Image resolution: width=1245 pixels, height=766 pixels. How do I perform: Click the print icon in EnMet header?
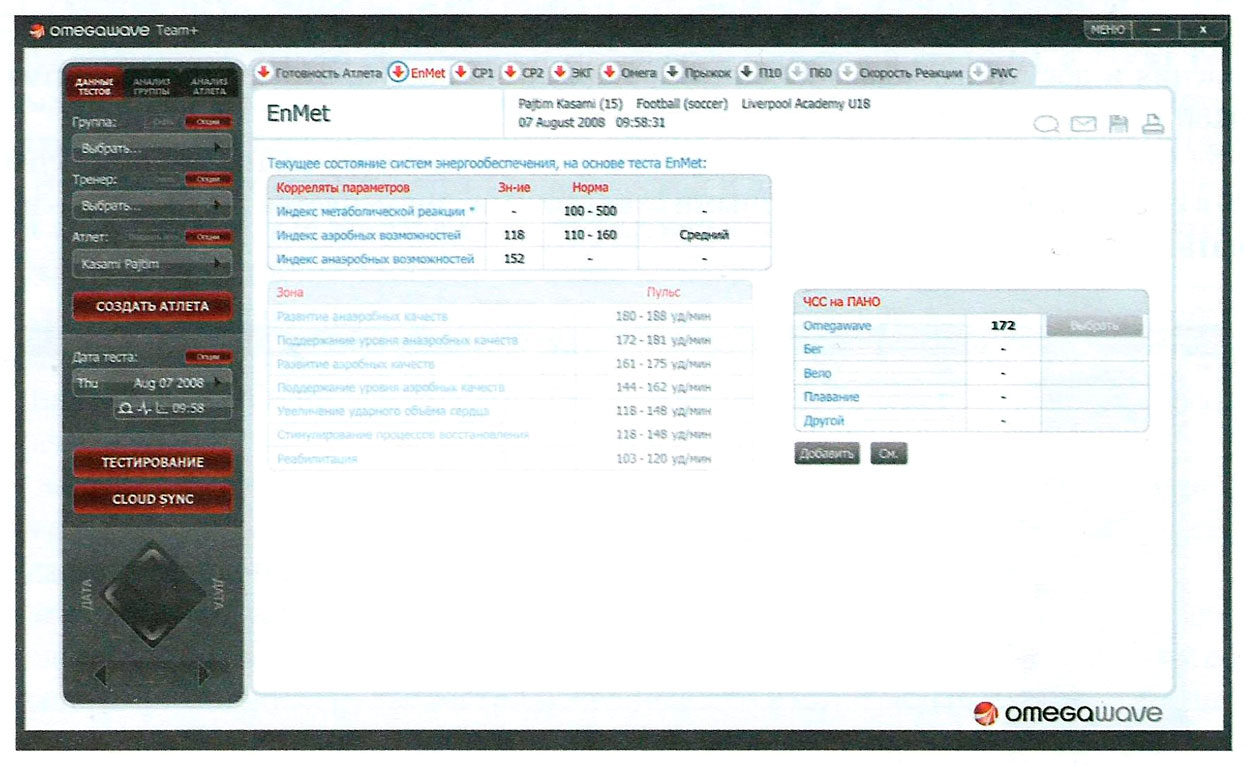[1153, 124]
